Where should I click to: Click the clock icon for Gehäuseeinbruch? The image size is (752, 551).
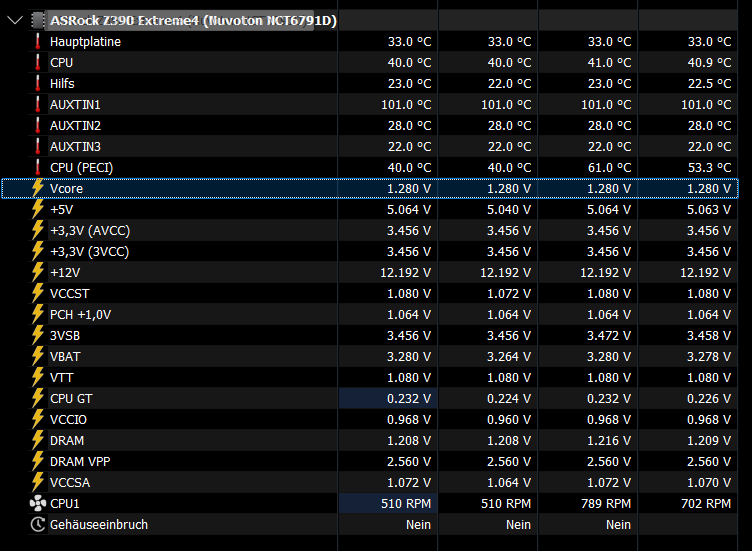coord(38,525)
